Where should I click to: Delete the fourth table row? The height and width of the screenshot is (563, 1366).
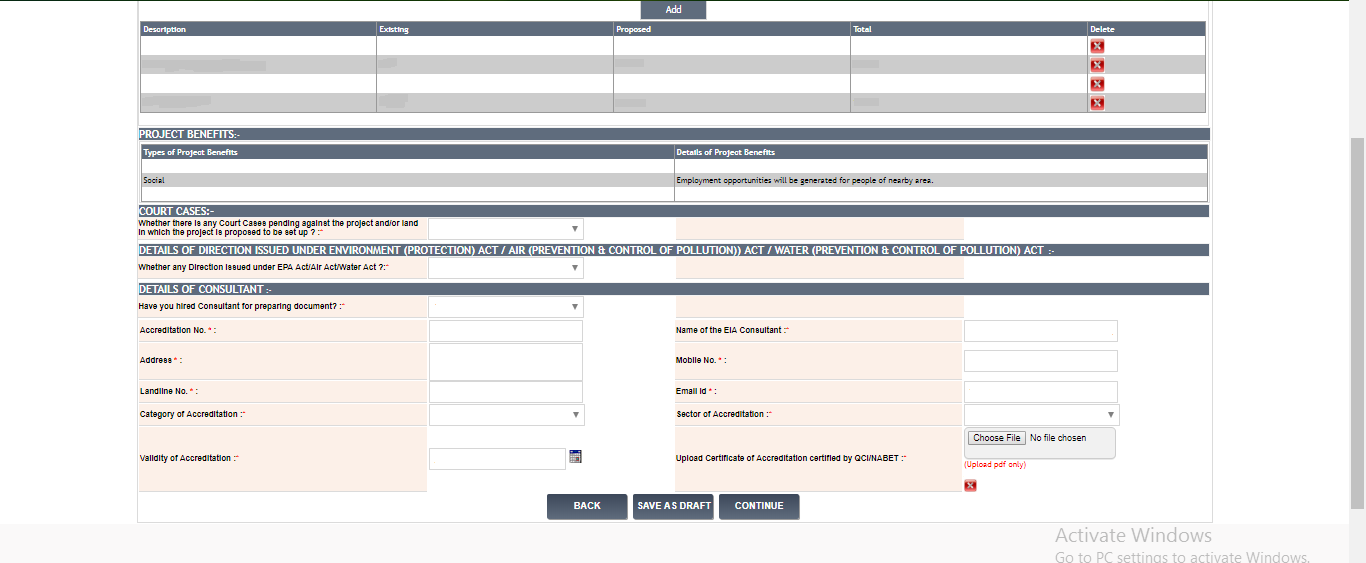[x=1097, y=103]
